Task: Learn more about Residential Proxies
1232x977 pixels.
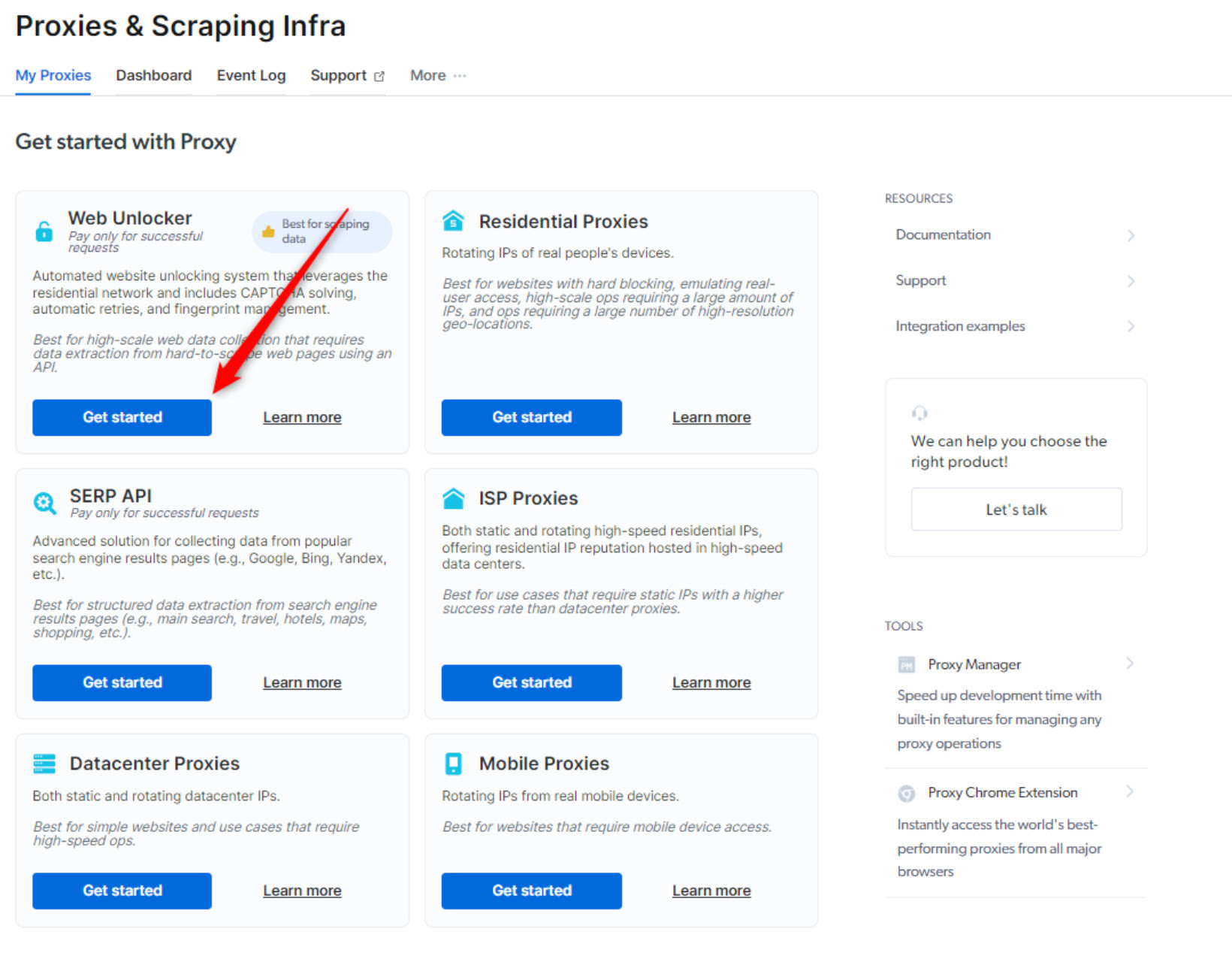Action: [711, 417]
